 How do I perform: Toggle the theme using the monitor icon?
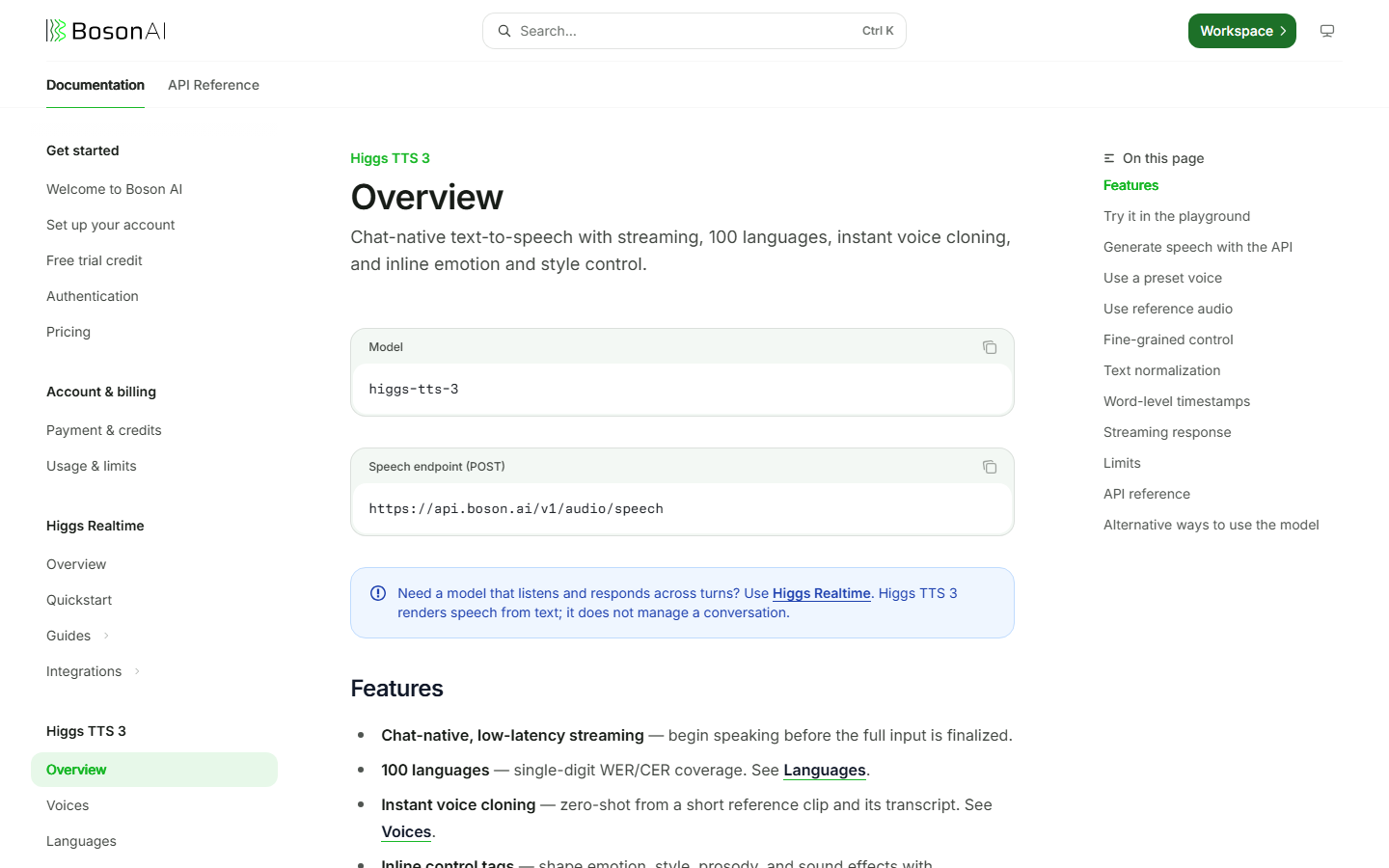(x=1327, y=31)
